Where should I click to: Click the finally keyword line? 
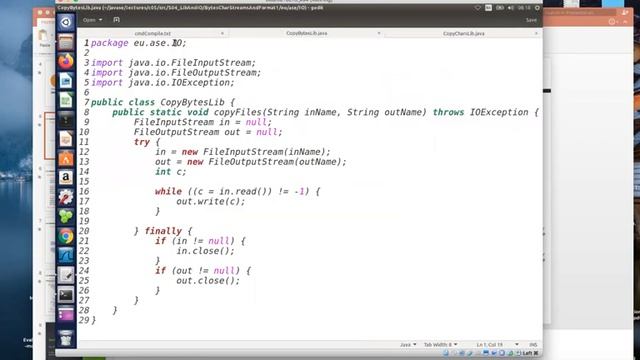tap(163, 231)
